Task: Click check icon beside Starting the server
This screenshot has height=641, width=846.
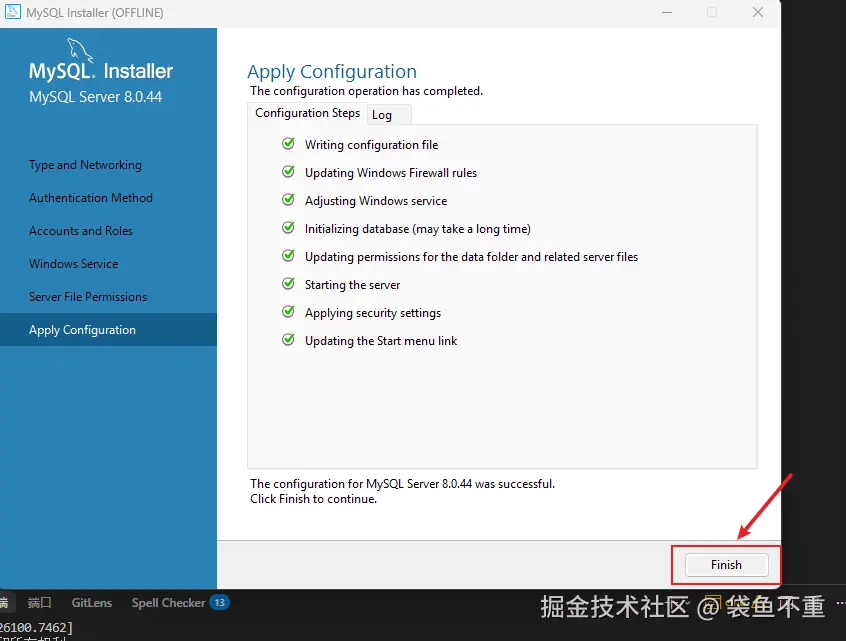Action: click(289, 284)
